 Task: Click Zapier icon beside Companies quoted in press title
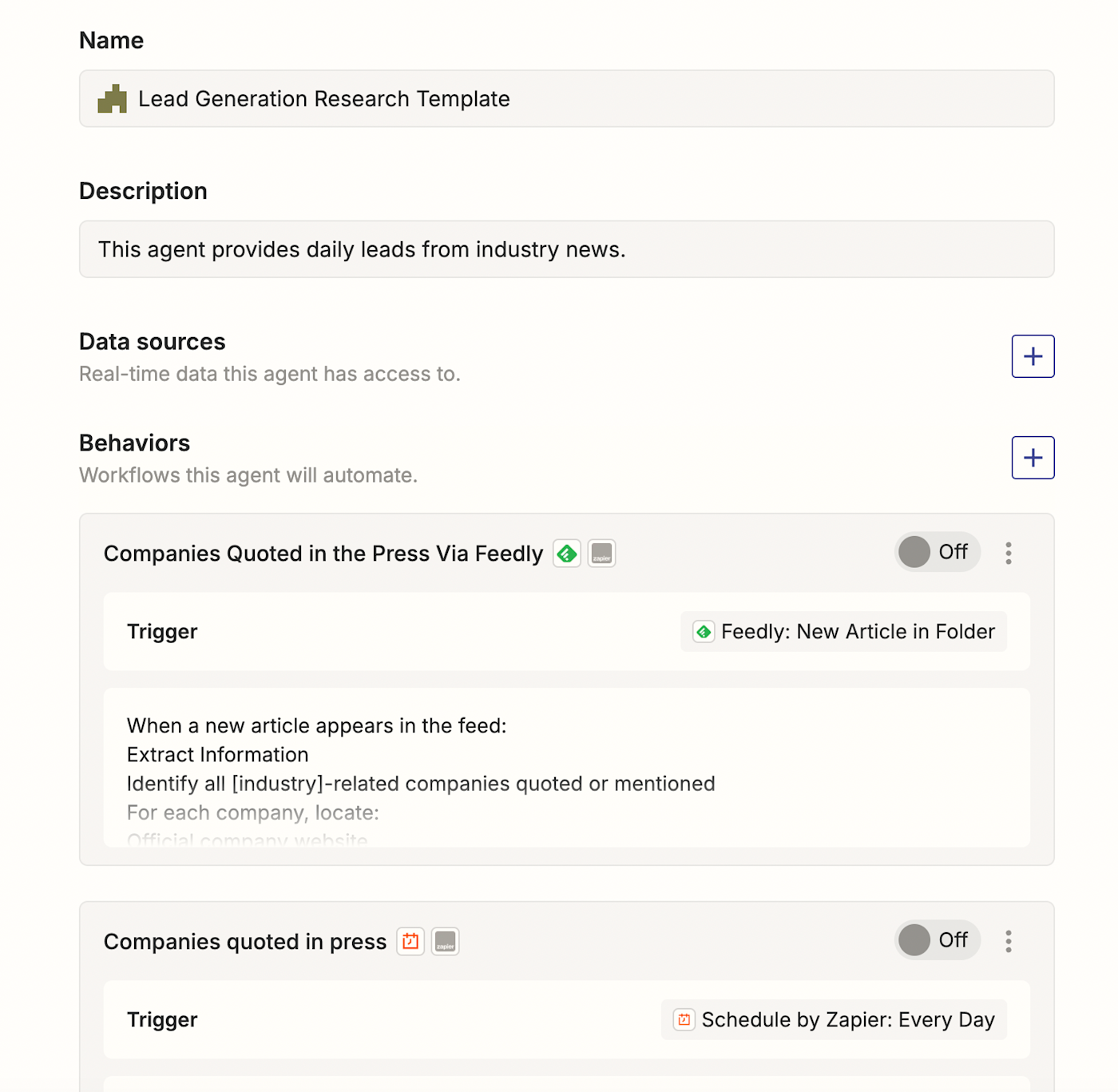[445, 942]
